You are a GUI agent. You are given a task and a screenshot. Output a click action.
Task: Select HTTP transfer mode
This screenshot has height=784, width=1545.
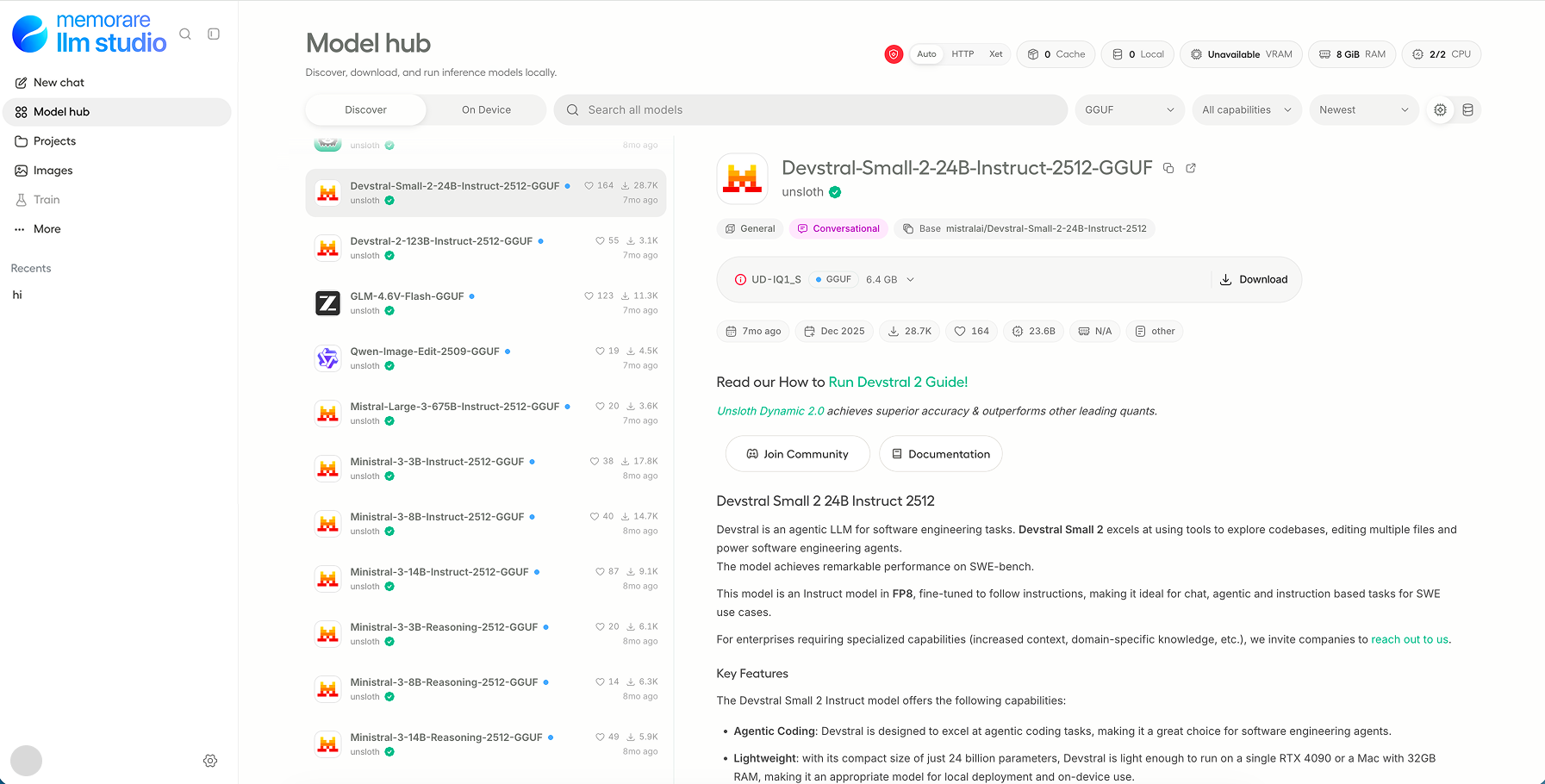pos(963,54)
